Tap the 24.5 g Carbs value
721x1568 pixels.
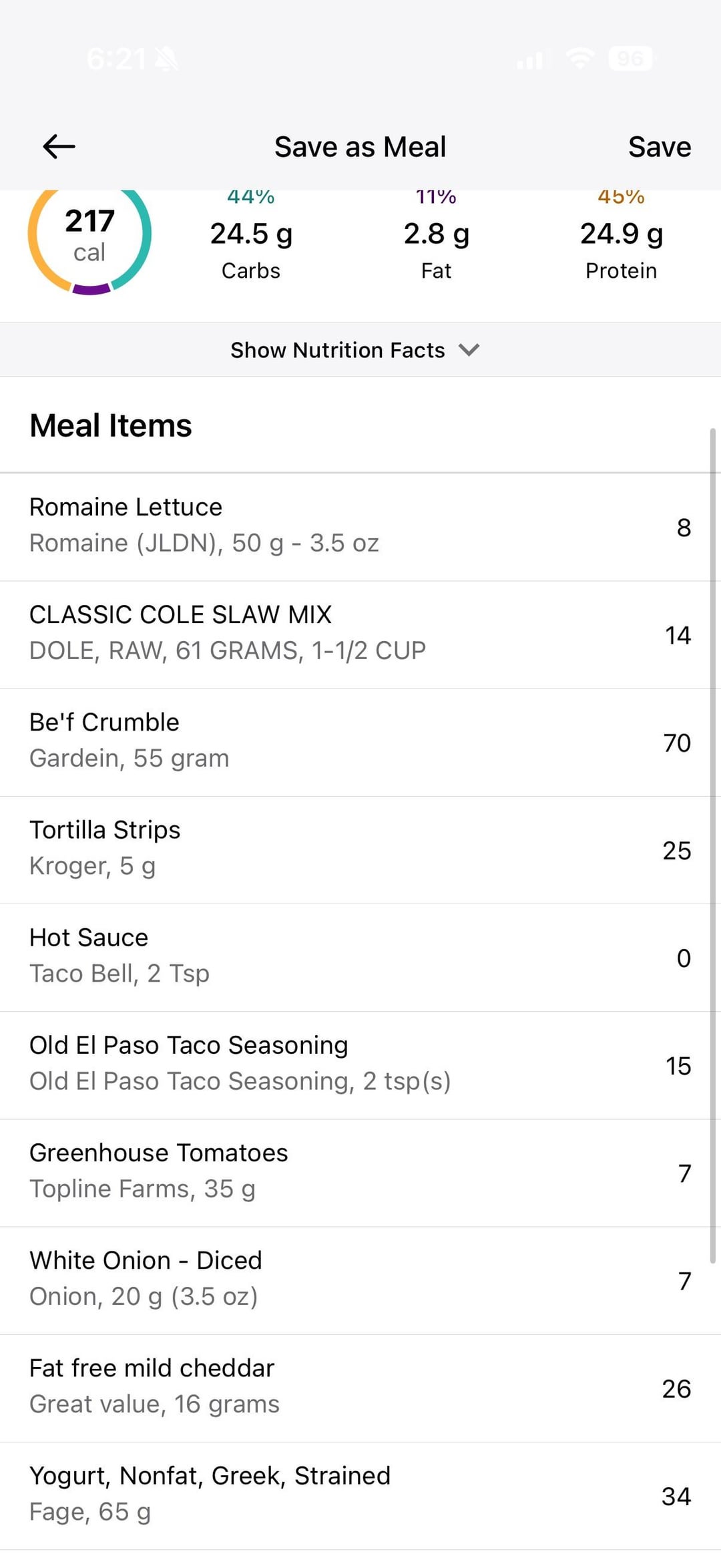251,234
